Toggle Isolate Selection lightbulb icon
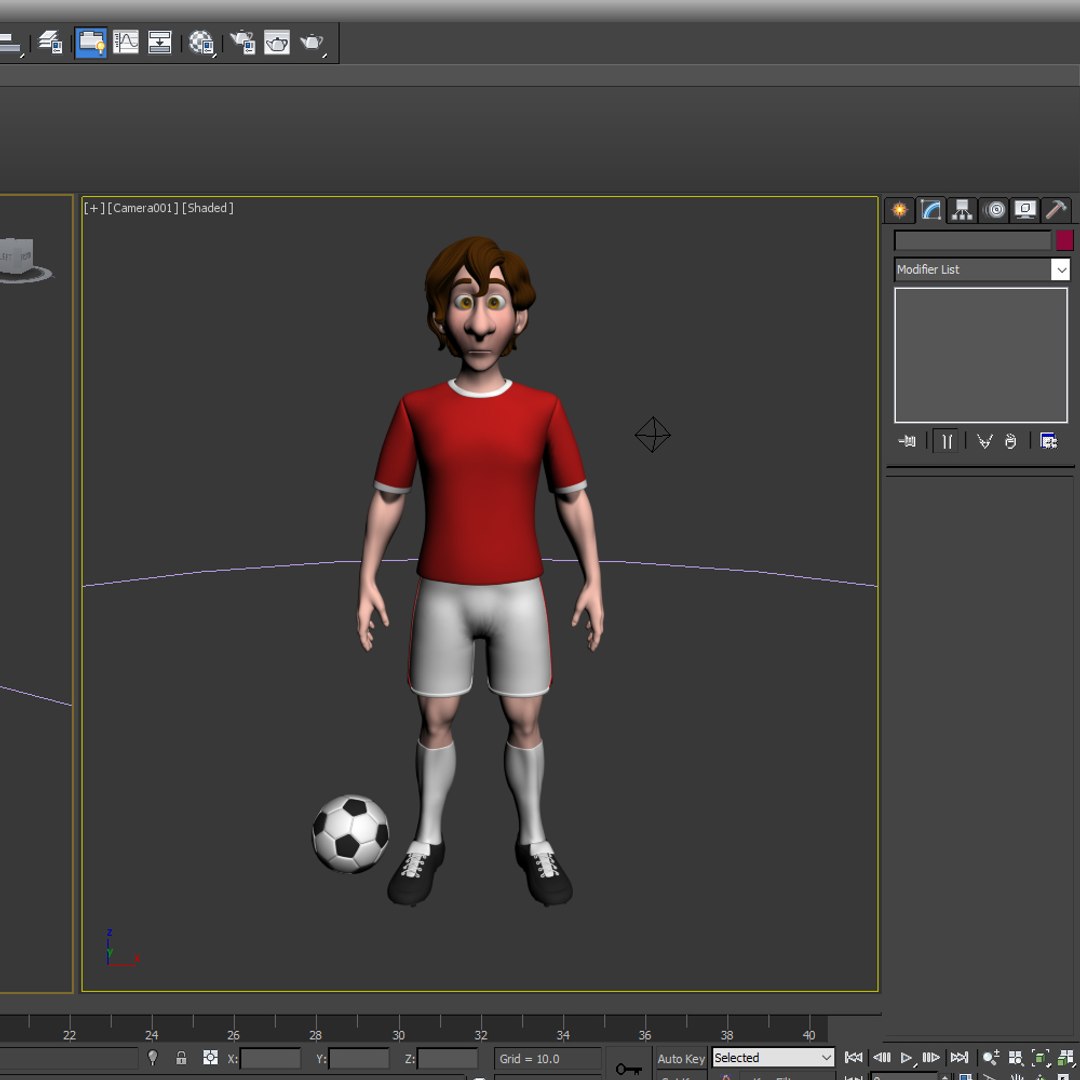Viewport: 1080px width, 1080px height. coord(152,1058)
